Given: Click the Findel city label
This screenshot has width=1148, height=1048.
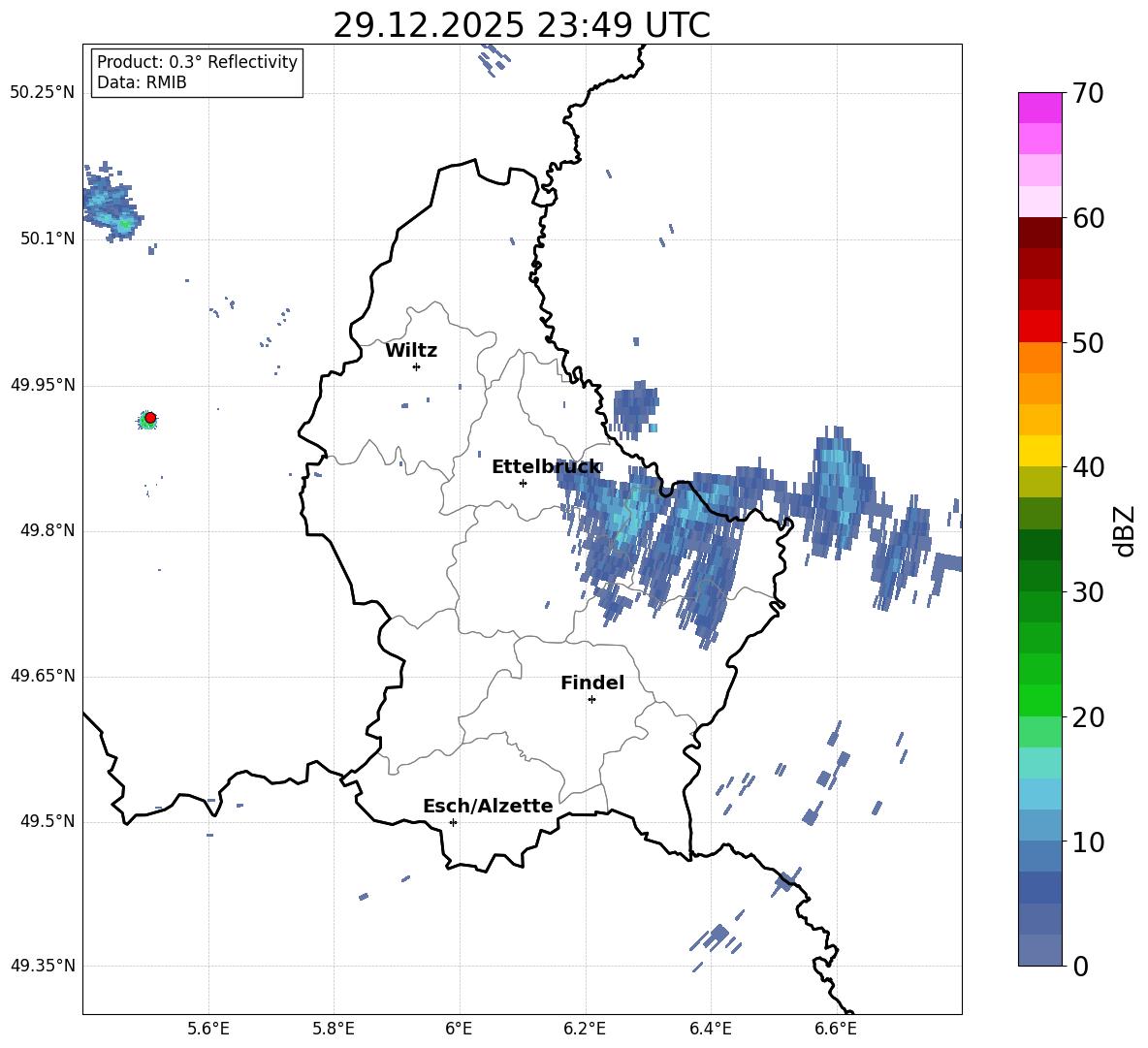Looking at the screenshot, I should click(592, 683).
